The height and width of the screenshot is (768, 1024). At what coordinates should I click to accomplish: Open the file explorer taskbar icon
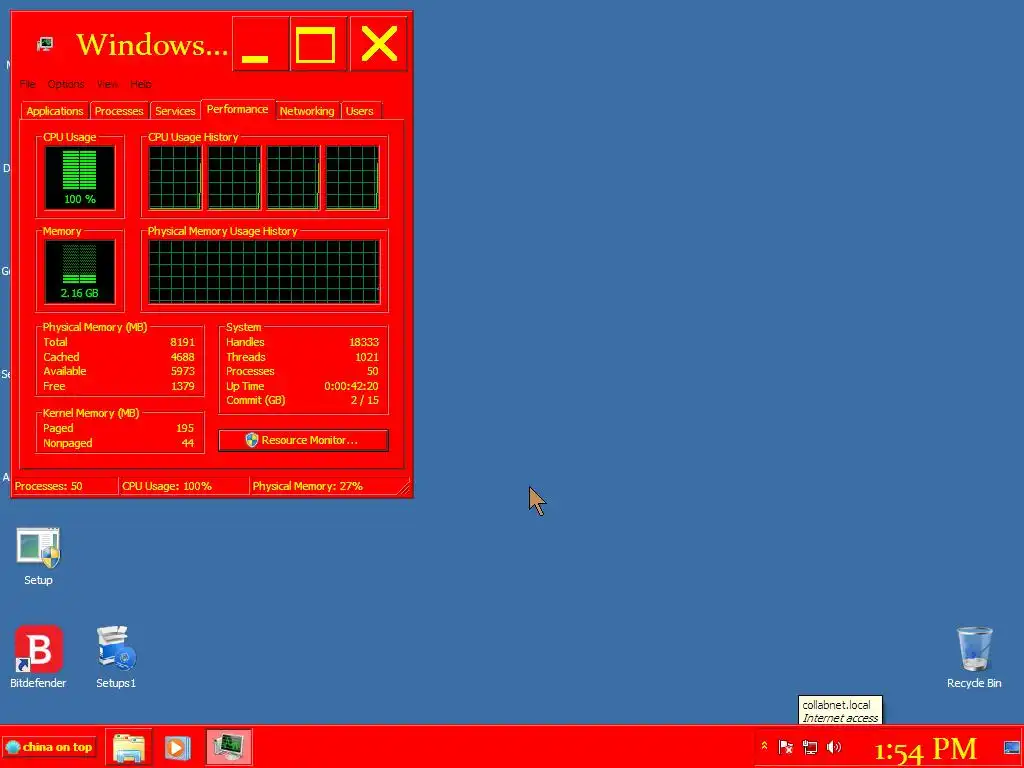click(129, 746)
